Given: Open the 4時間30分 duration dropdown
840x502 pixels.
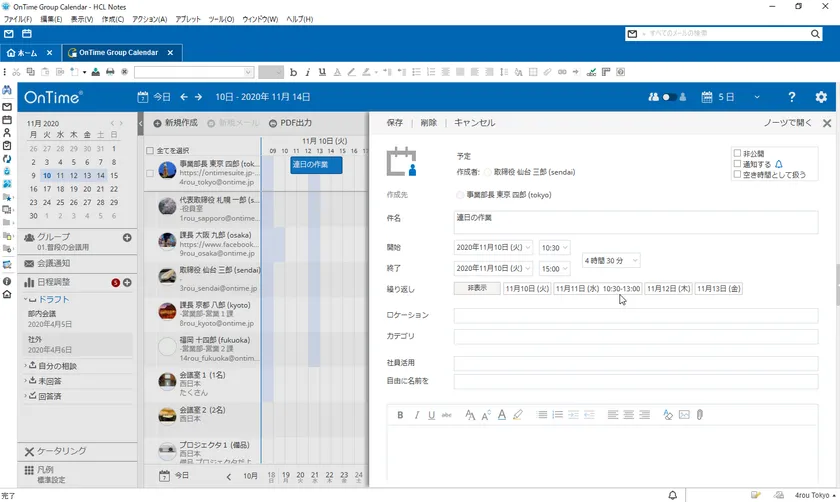Looking at the screenshot, I should (611, 260).
